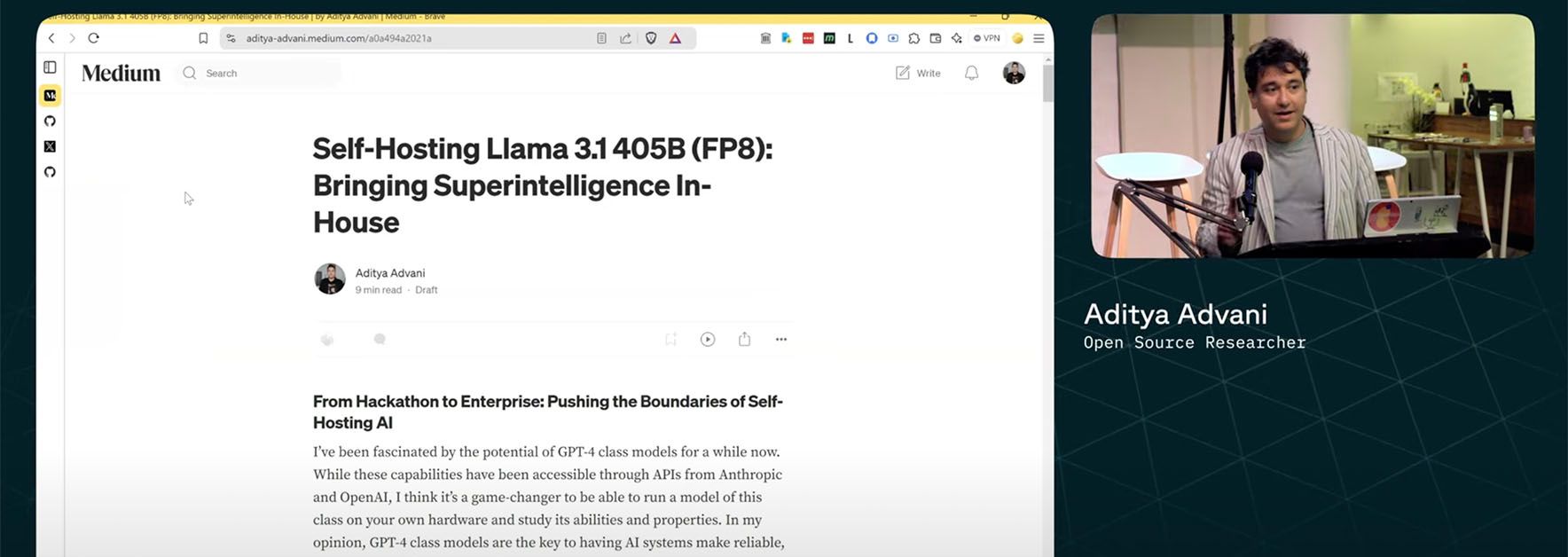
Task: Toggle the Brave VPN button
Action: [x=987, y=38]
